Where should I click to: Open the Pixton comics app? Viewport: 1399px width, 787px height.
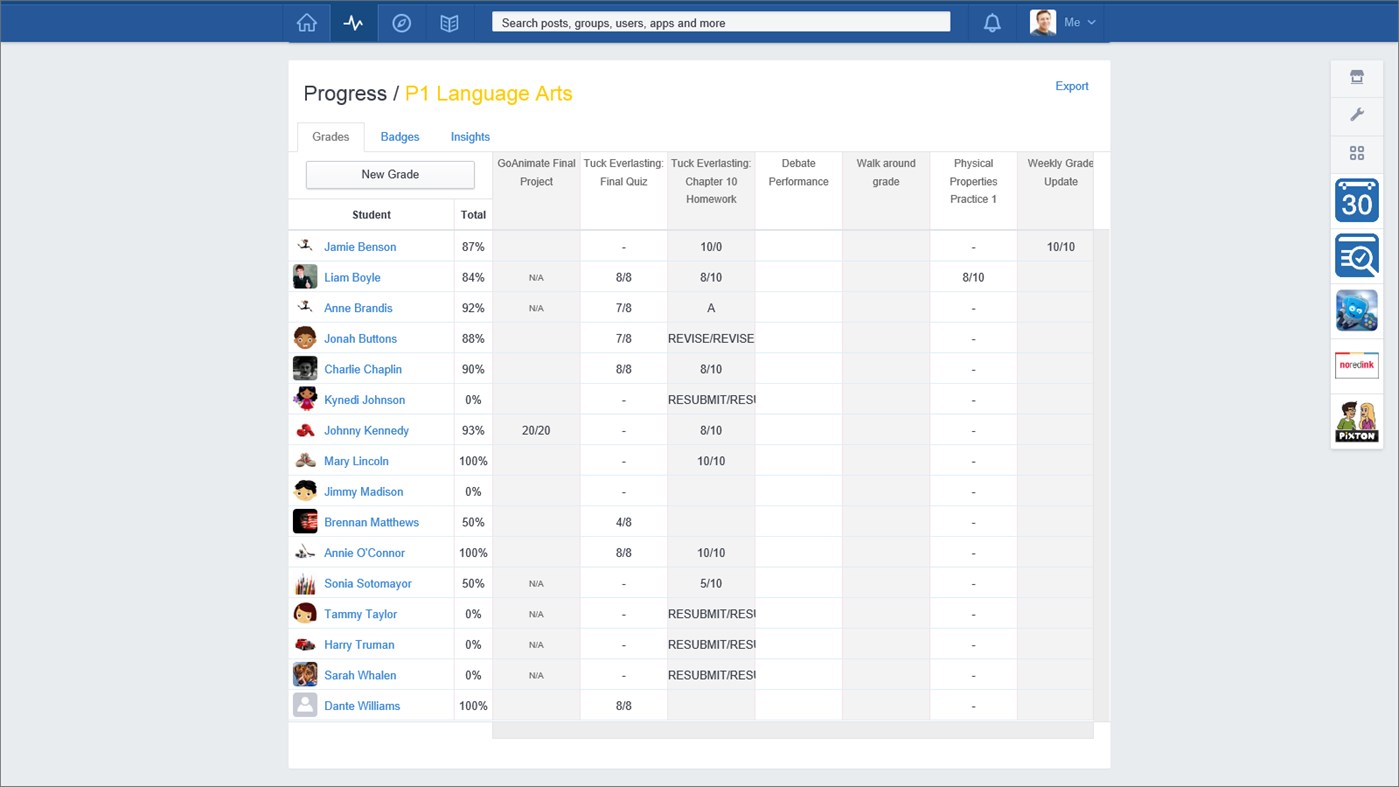coord(1356,419)
